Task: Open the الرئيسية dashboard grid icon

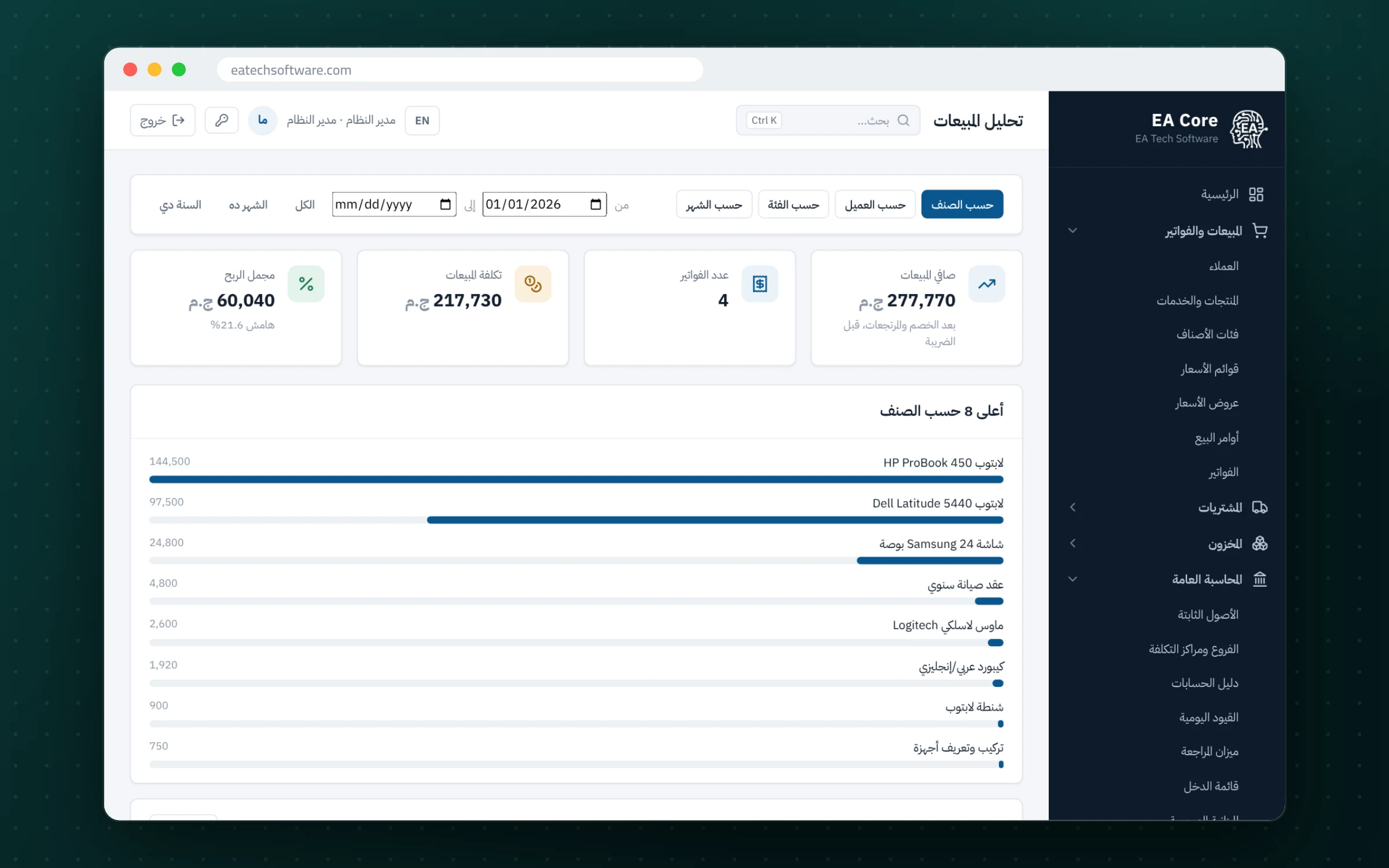Action: 1256,194
